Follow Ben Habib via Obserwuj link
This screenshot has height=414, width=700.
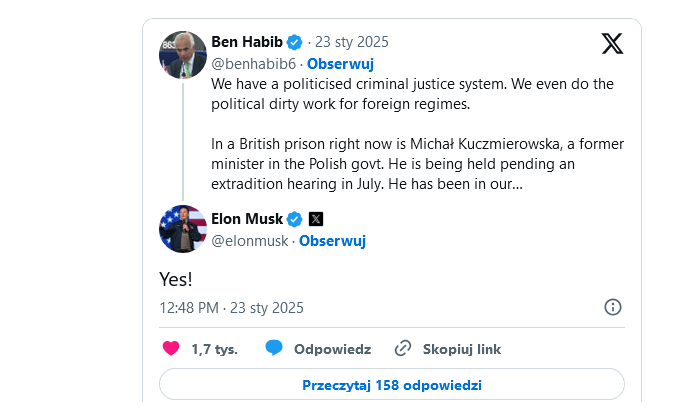pyautogui.click(x=338, y=62)
